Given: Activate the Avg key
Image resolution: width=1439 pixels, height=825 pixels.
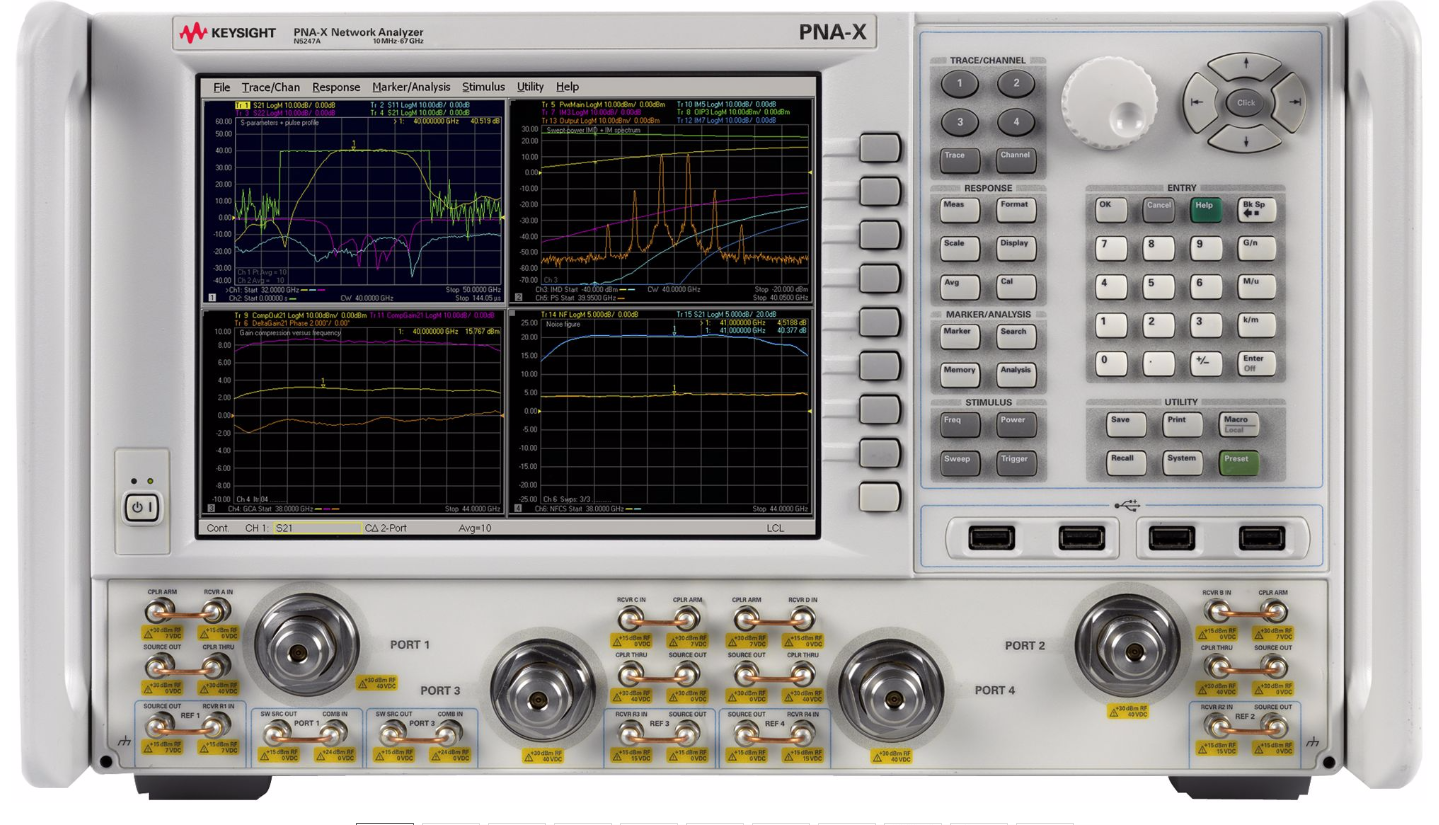Looking at the screenshot, I should [x=959, y=287].
